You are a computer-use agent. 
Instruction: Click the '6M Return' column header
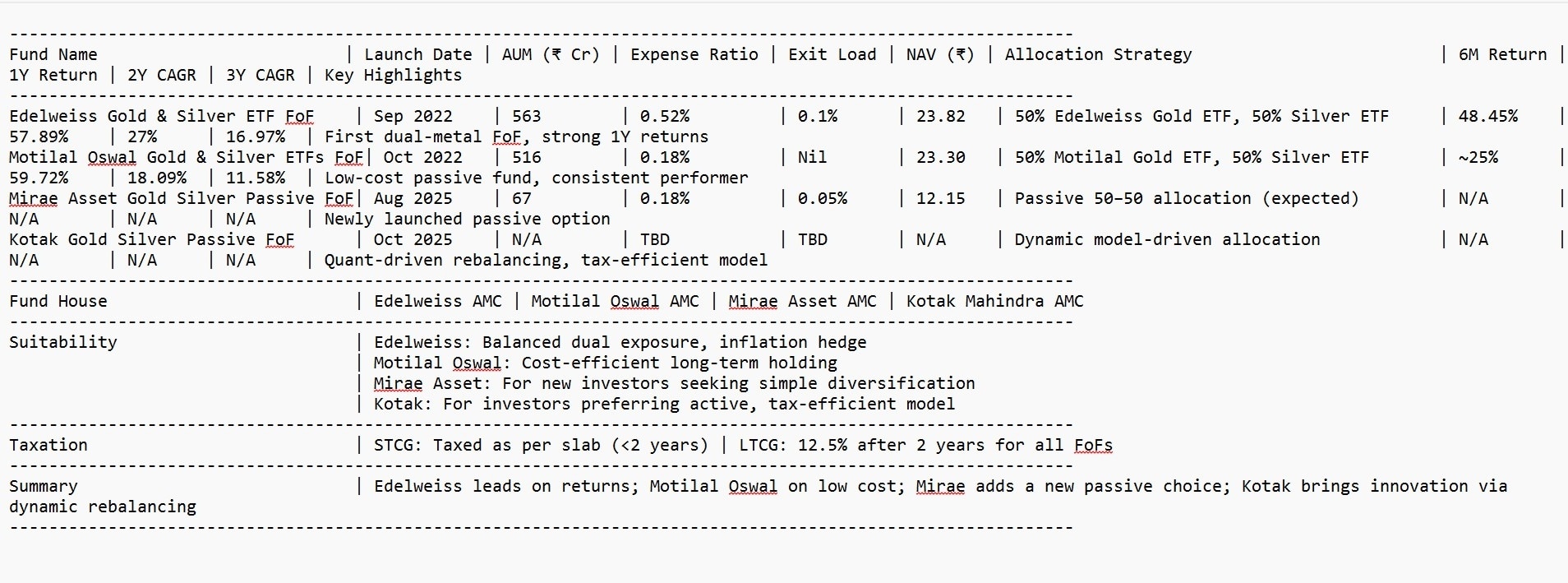click(1502, 54)
